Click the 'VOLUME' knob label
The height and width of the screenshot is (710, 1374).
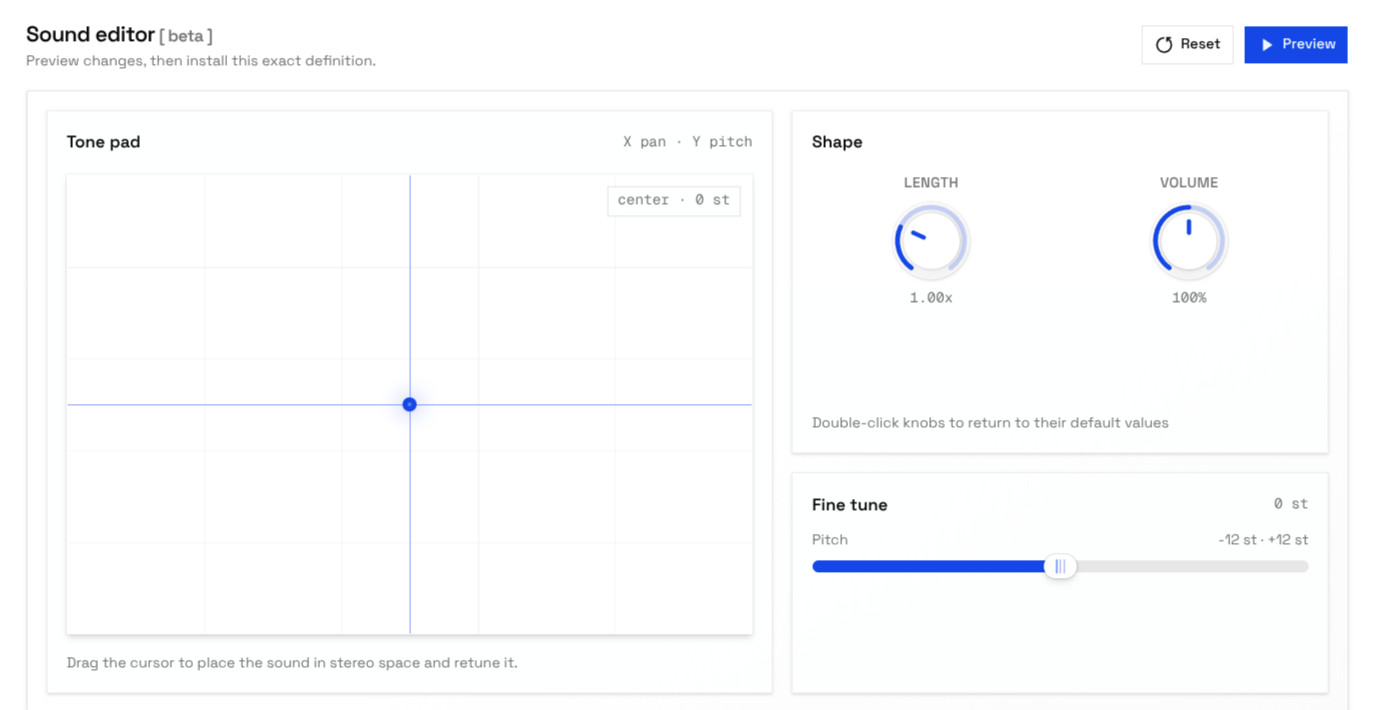[1189, 183]
